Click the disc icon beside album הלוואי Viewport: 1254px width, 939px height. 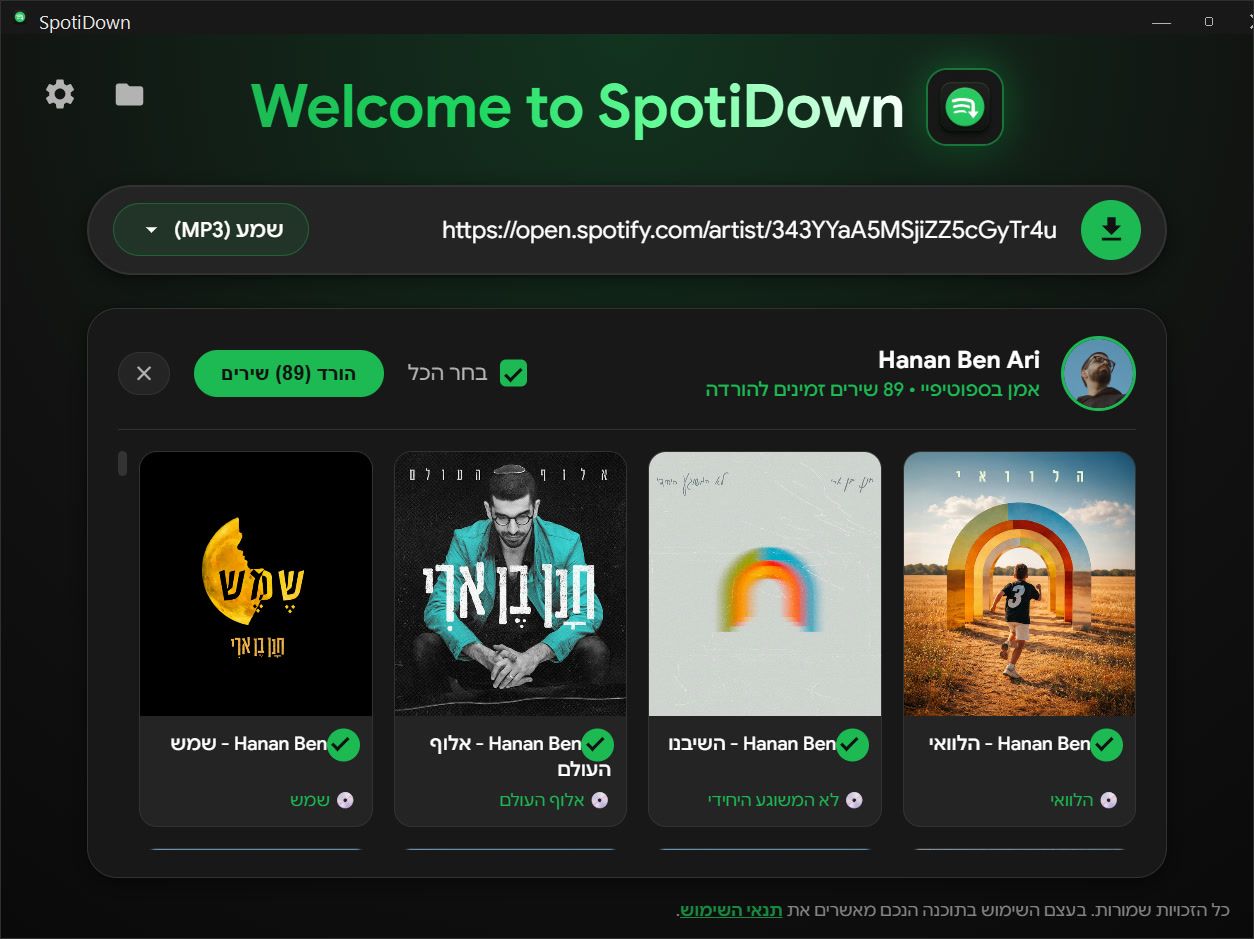pyautogui.click(x=1108, y=800)
